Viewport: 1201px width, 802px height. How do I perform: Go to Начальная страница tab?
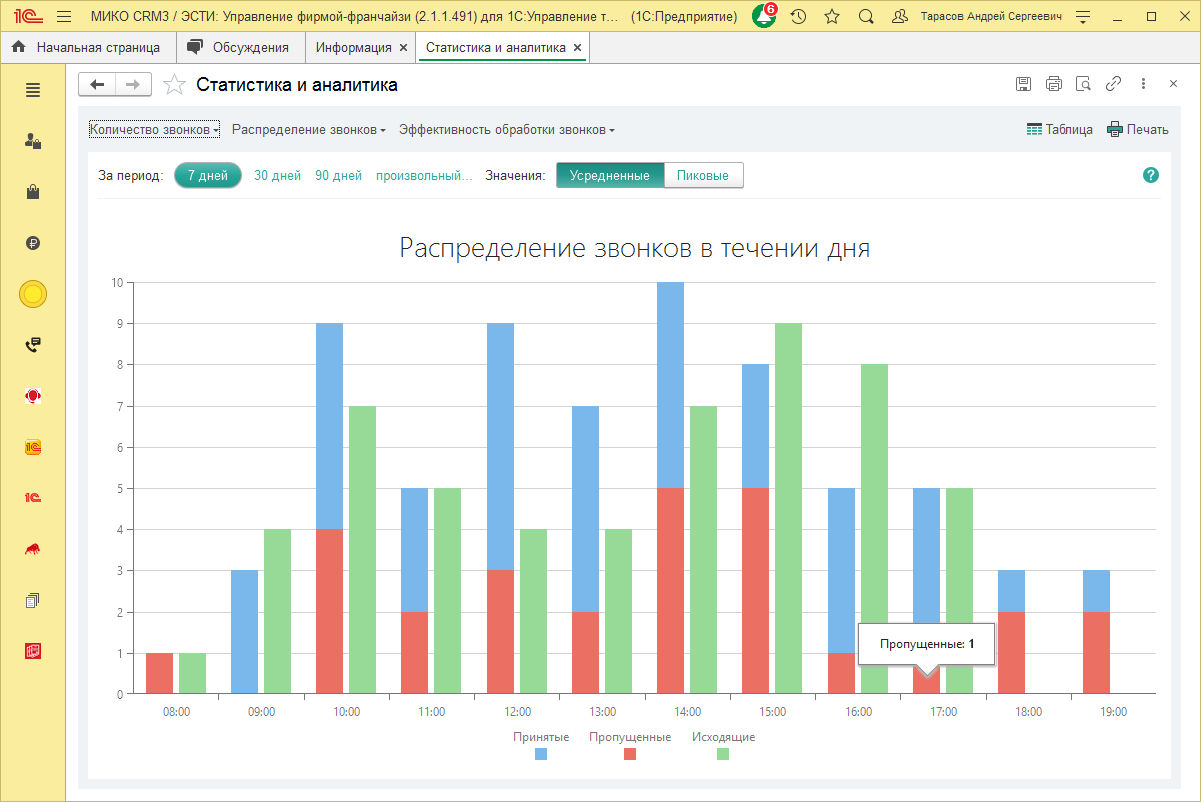point(88,48)
